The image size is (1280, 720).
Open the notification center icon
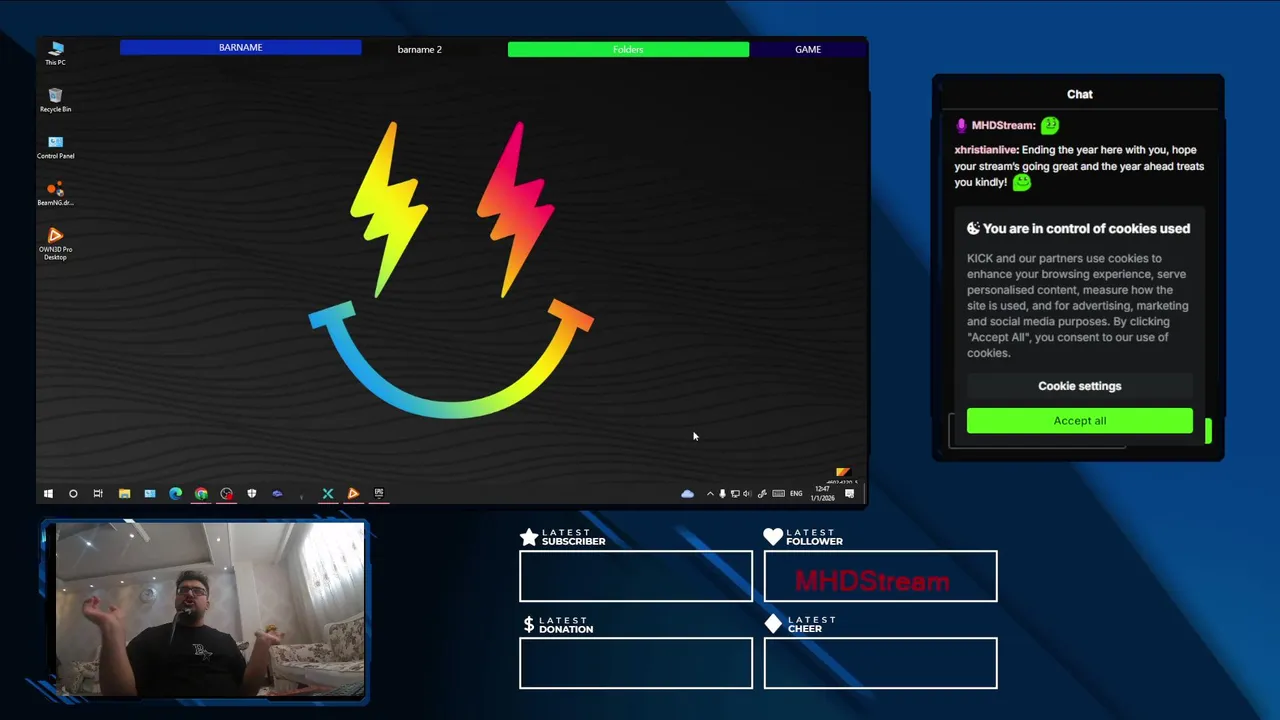tap(849, 494)
